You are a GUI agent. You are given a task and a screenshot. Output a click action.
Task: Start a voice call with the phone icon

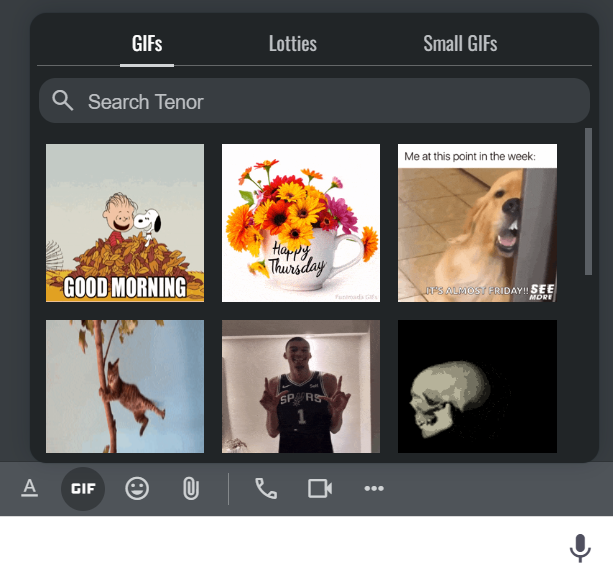click(x=266, y=488)
